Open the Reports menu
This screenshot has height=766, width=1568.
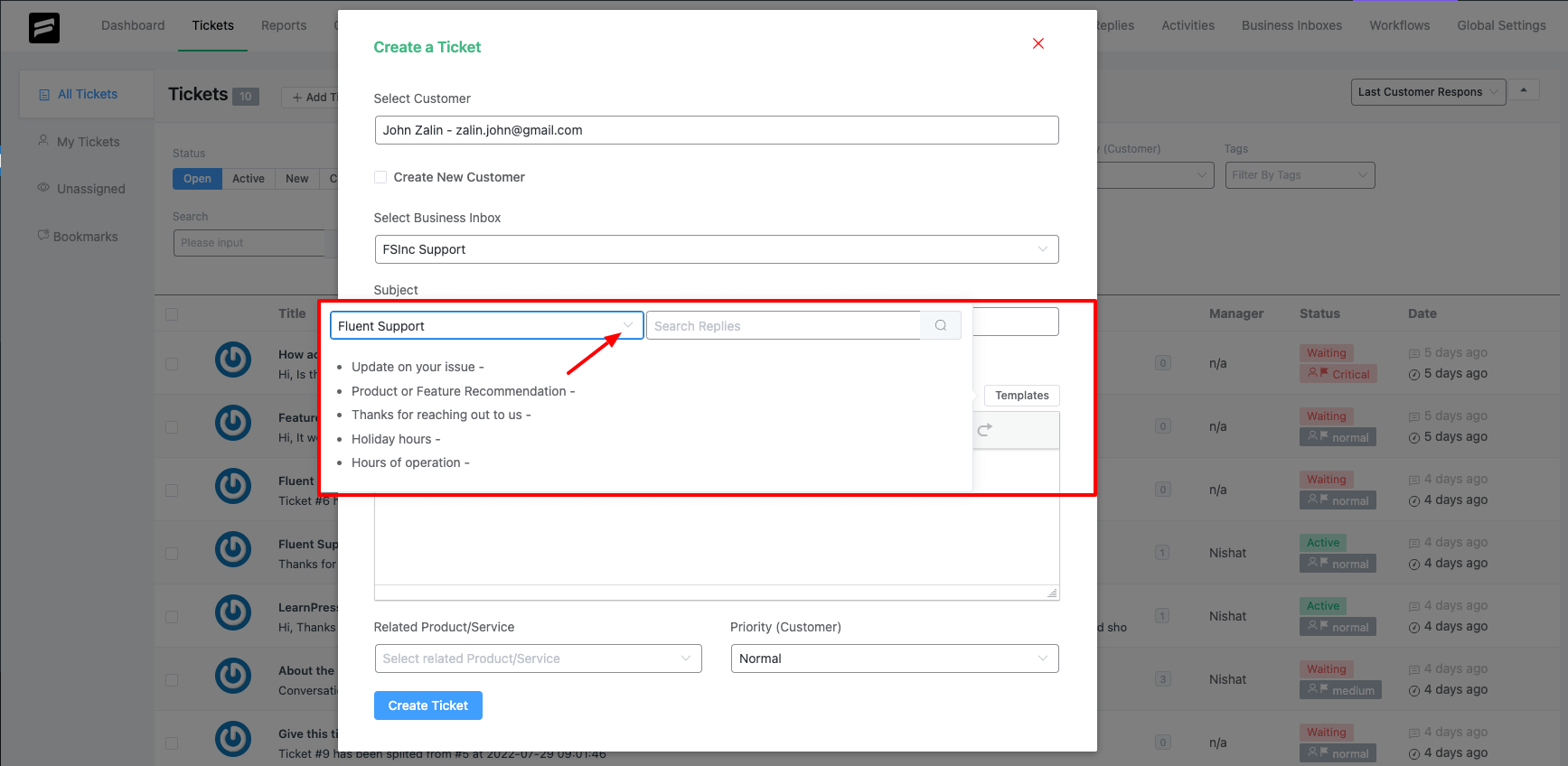[284, 25]
